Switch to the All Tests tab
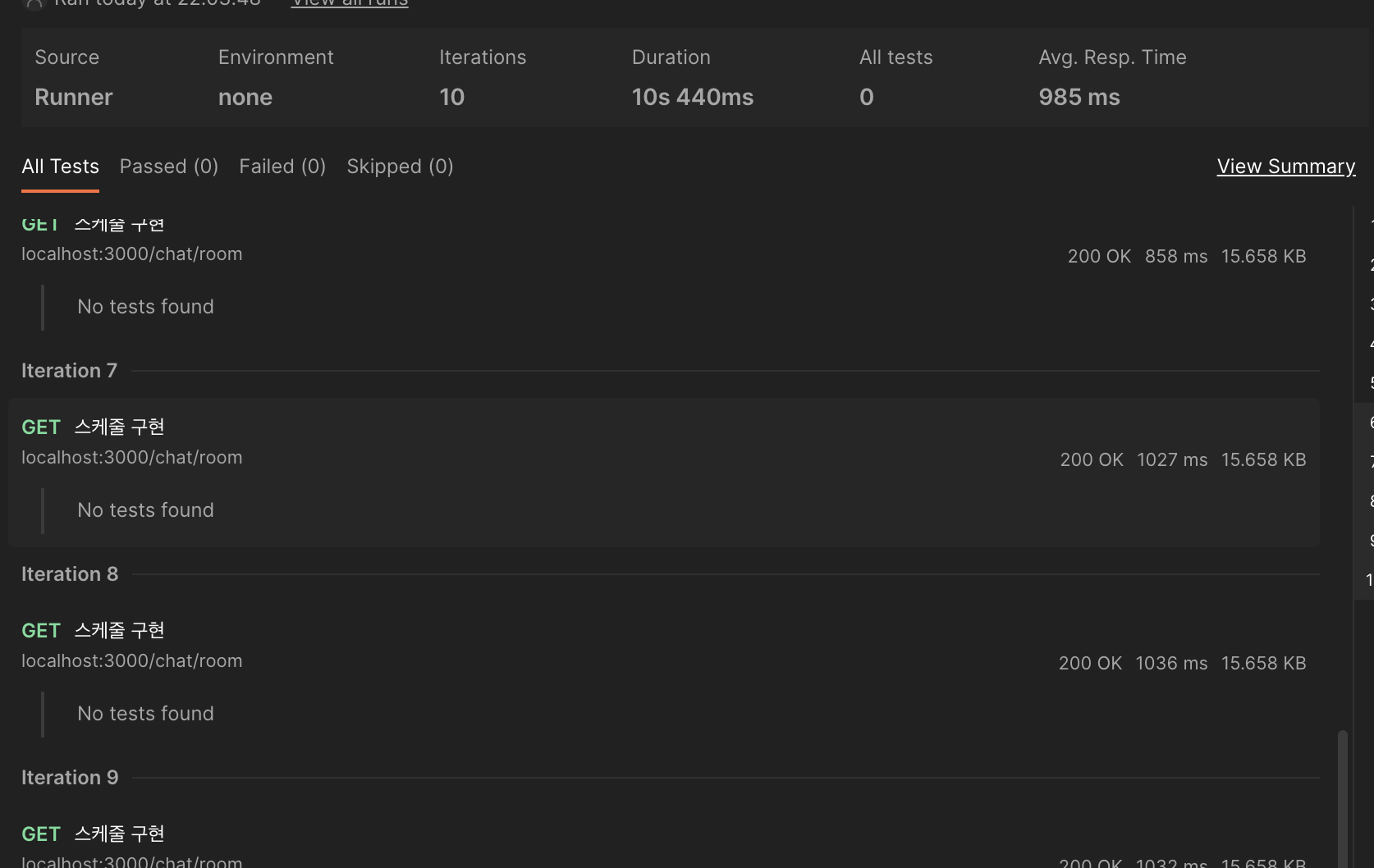The image size is (1374, 868). [60, 167]
